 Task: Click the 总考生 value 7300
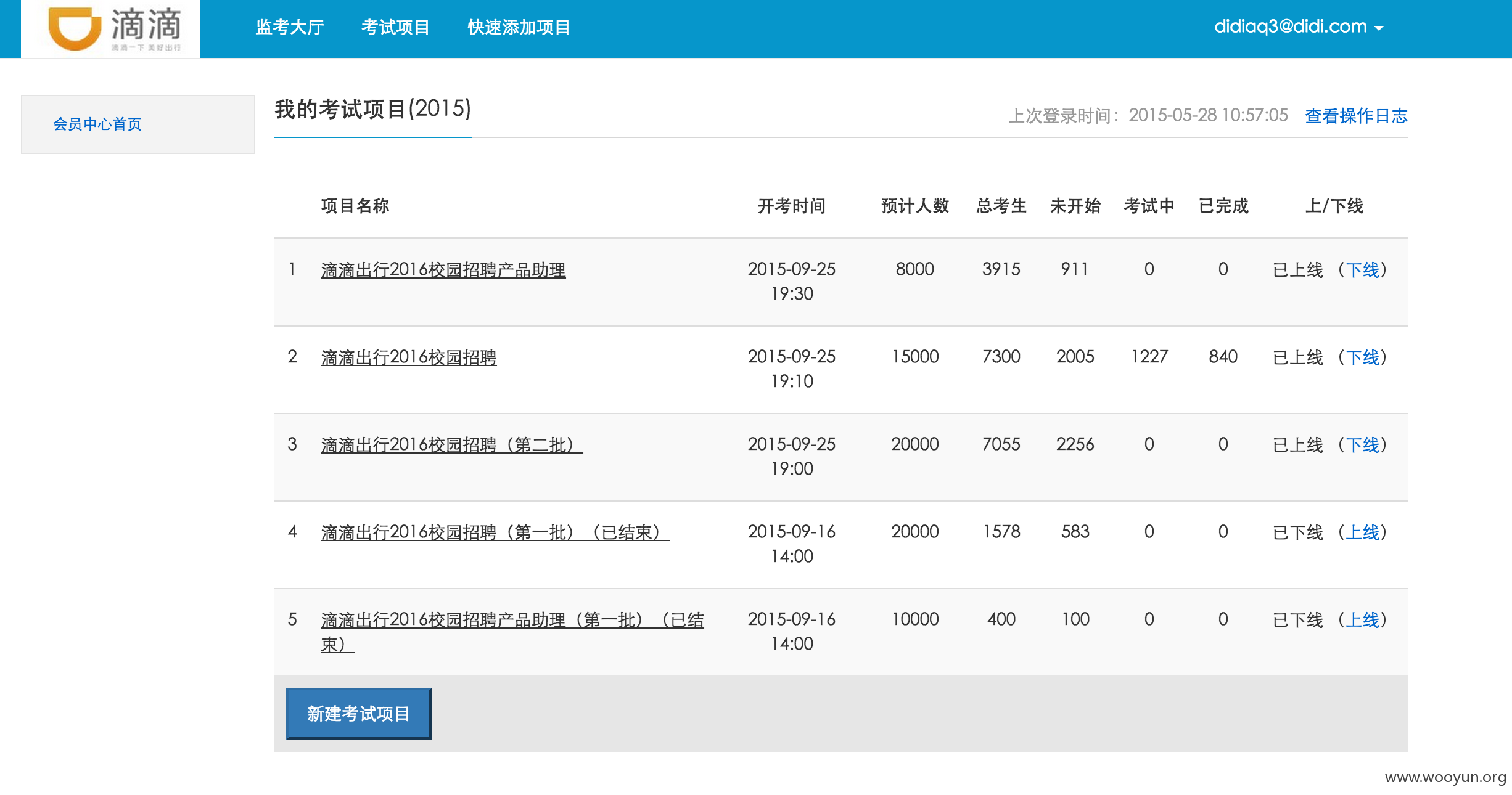click(1001, 357)
